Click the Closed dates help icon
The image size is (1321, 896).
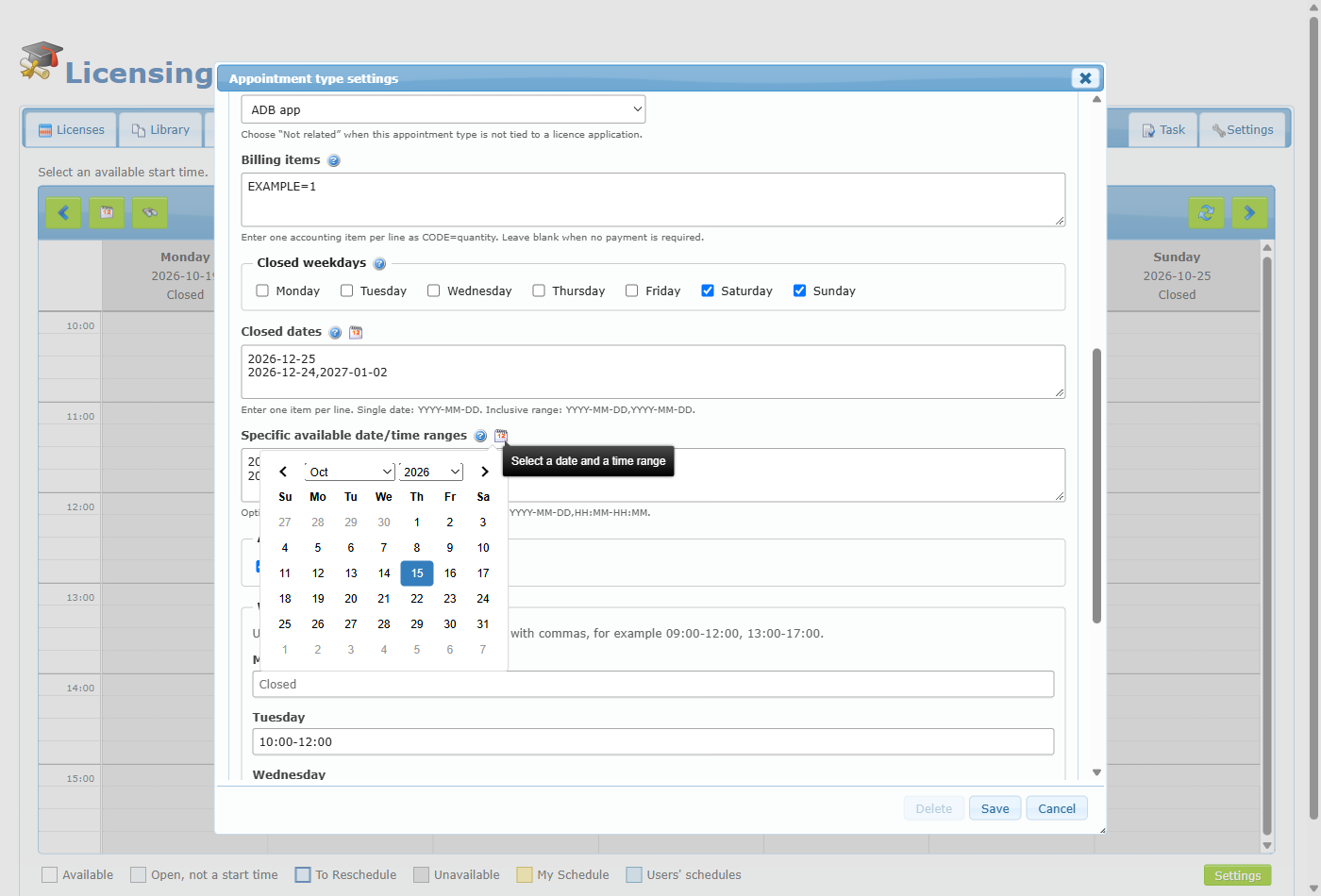click(335, 333)
